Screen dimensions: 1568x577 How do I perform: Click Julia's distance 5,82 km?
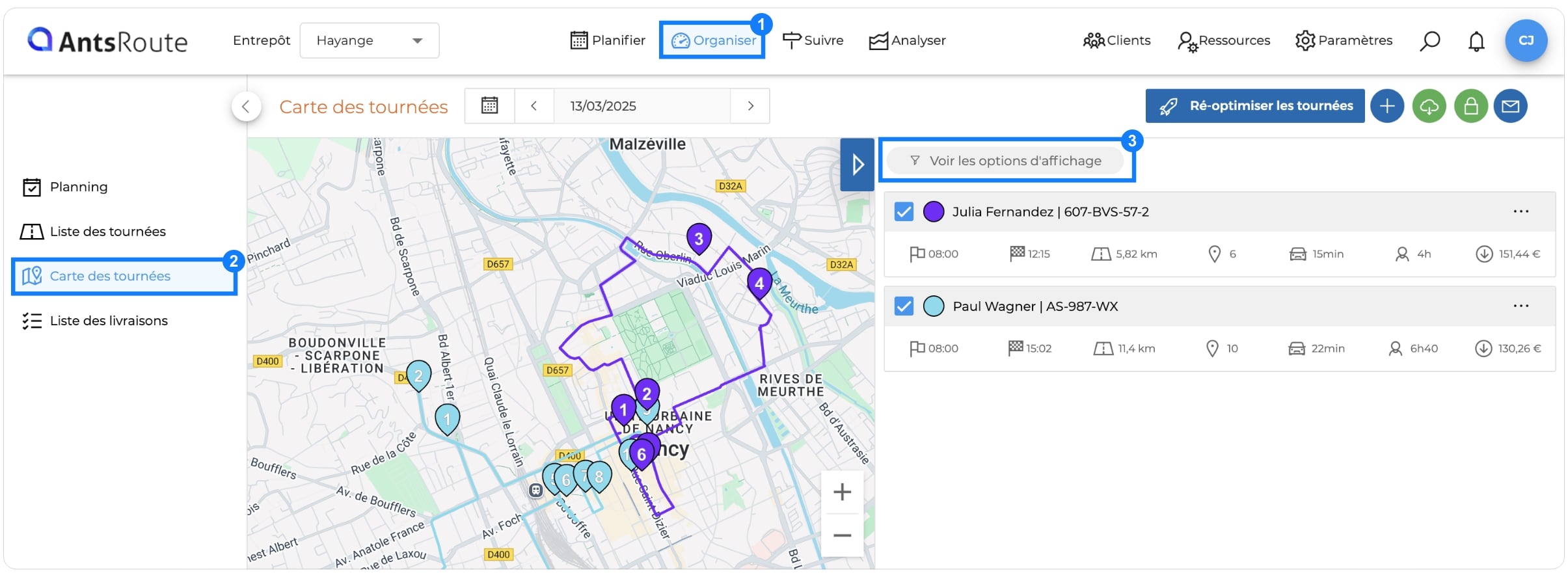(x=1124, y=254)
